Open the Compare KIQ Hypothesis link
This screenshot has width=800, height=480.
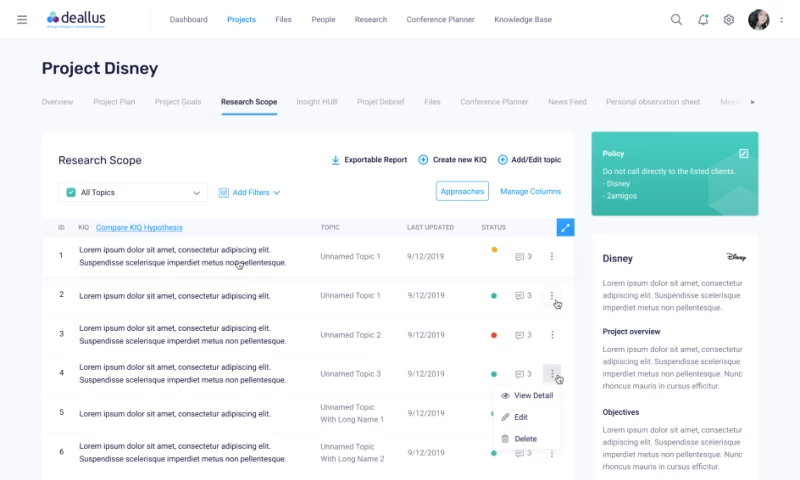(x=139, y=227)
